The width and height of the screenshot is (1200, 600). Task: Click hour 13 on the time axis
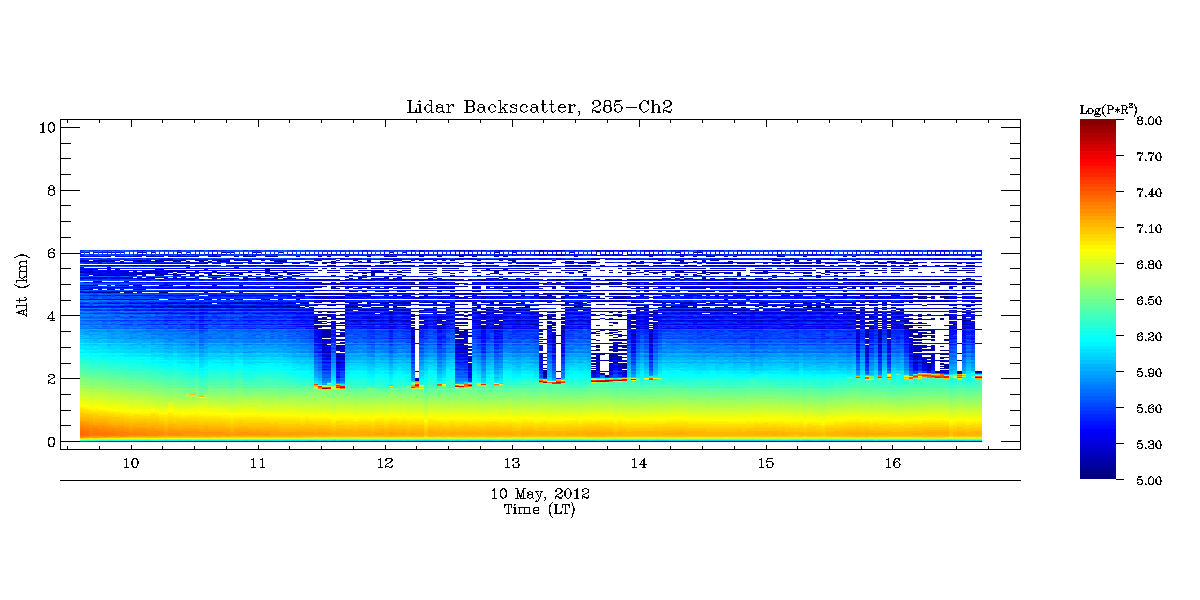tap(512, 464)
